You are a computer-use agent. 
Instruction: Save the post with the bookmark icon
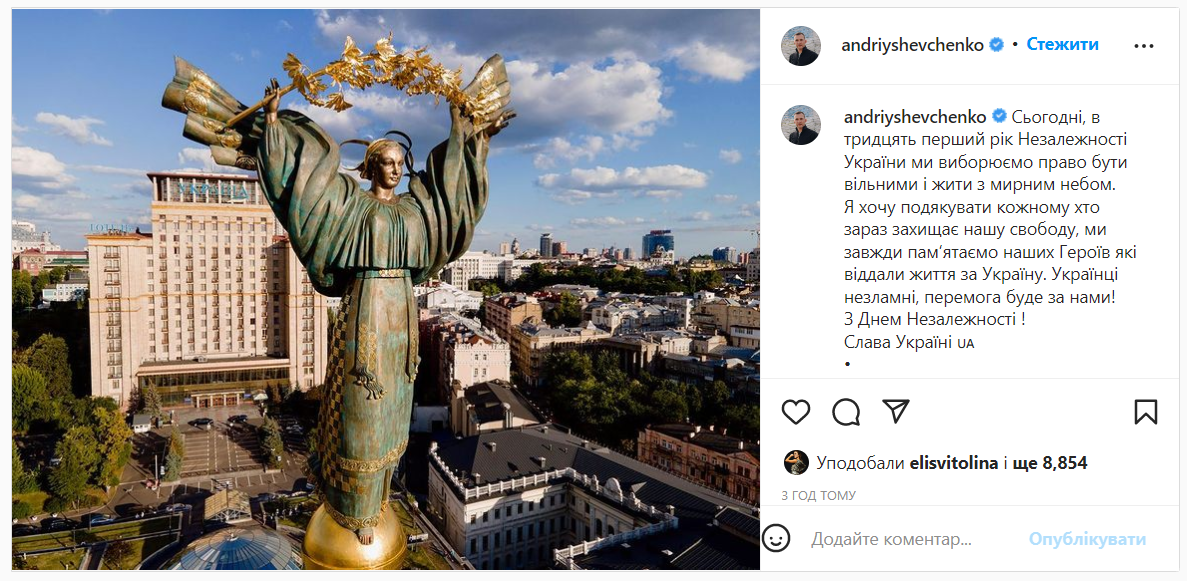pyautogui.click(x=1145, y=411)
